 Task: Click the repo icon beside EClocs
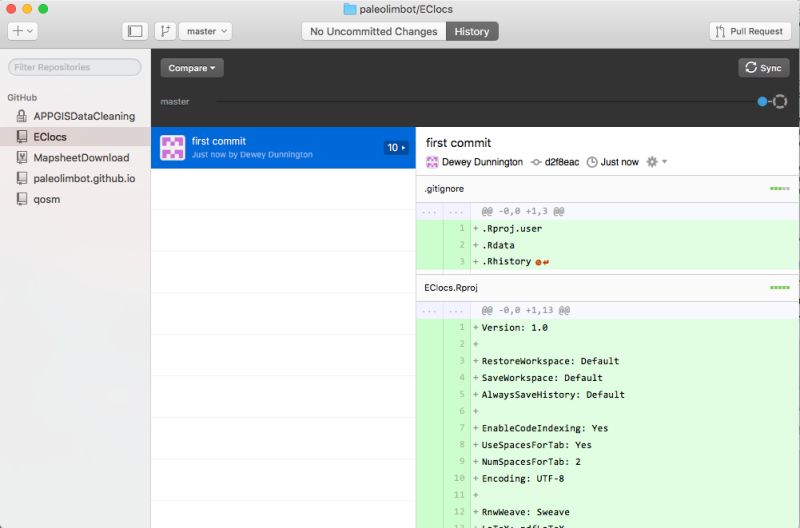point(21,137)
